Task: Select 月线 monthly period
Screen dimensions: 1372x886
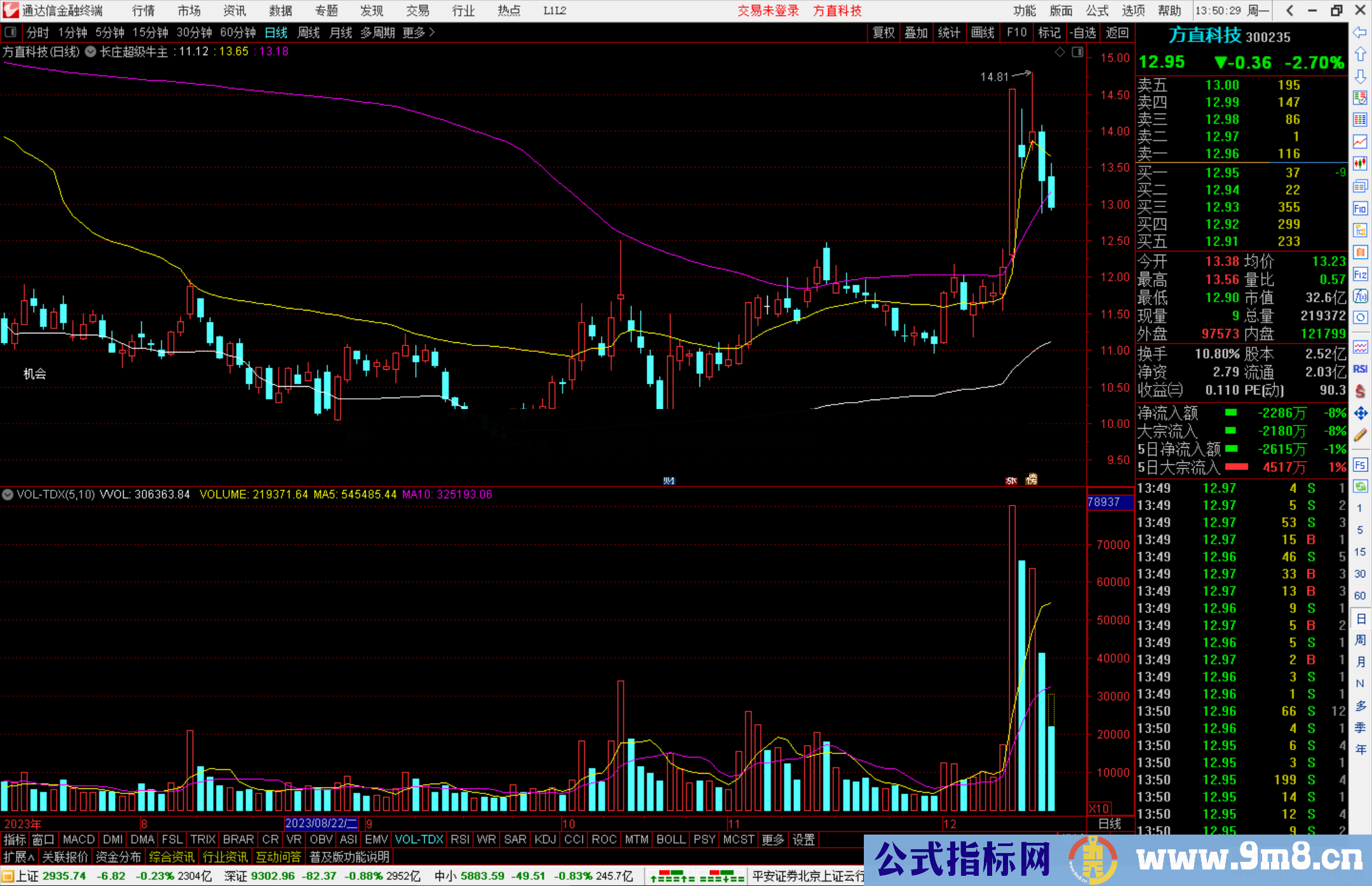Action: (x=340, y=32)
